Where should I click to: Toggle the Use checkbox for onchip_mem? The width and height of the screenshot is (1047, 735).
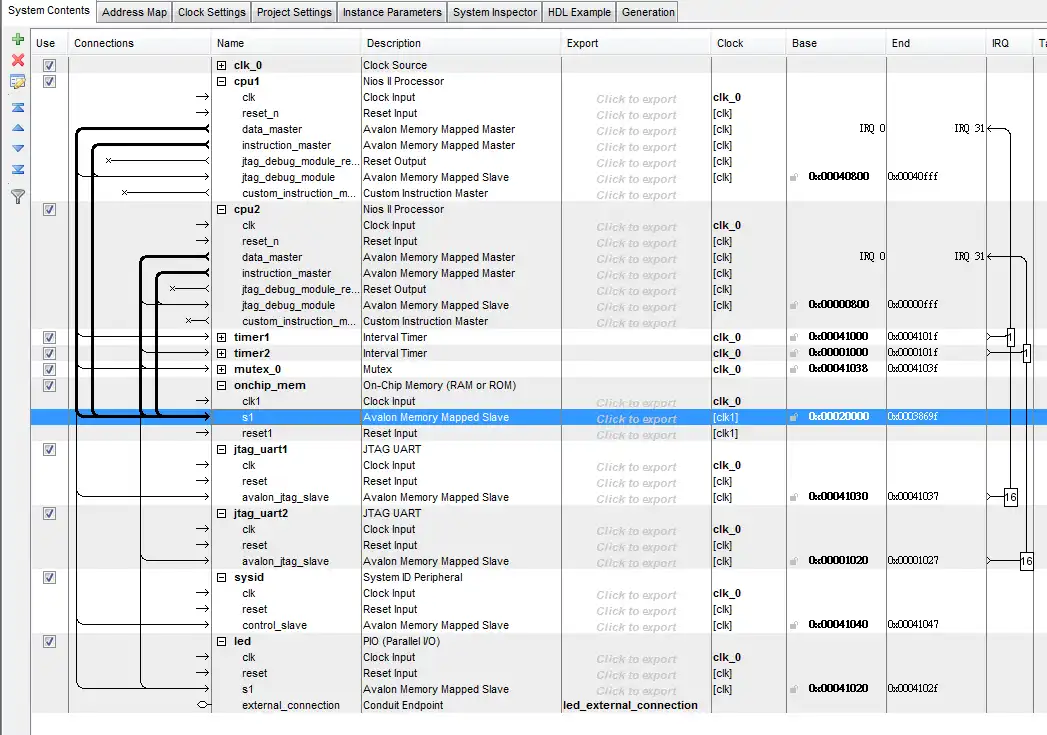49,386
